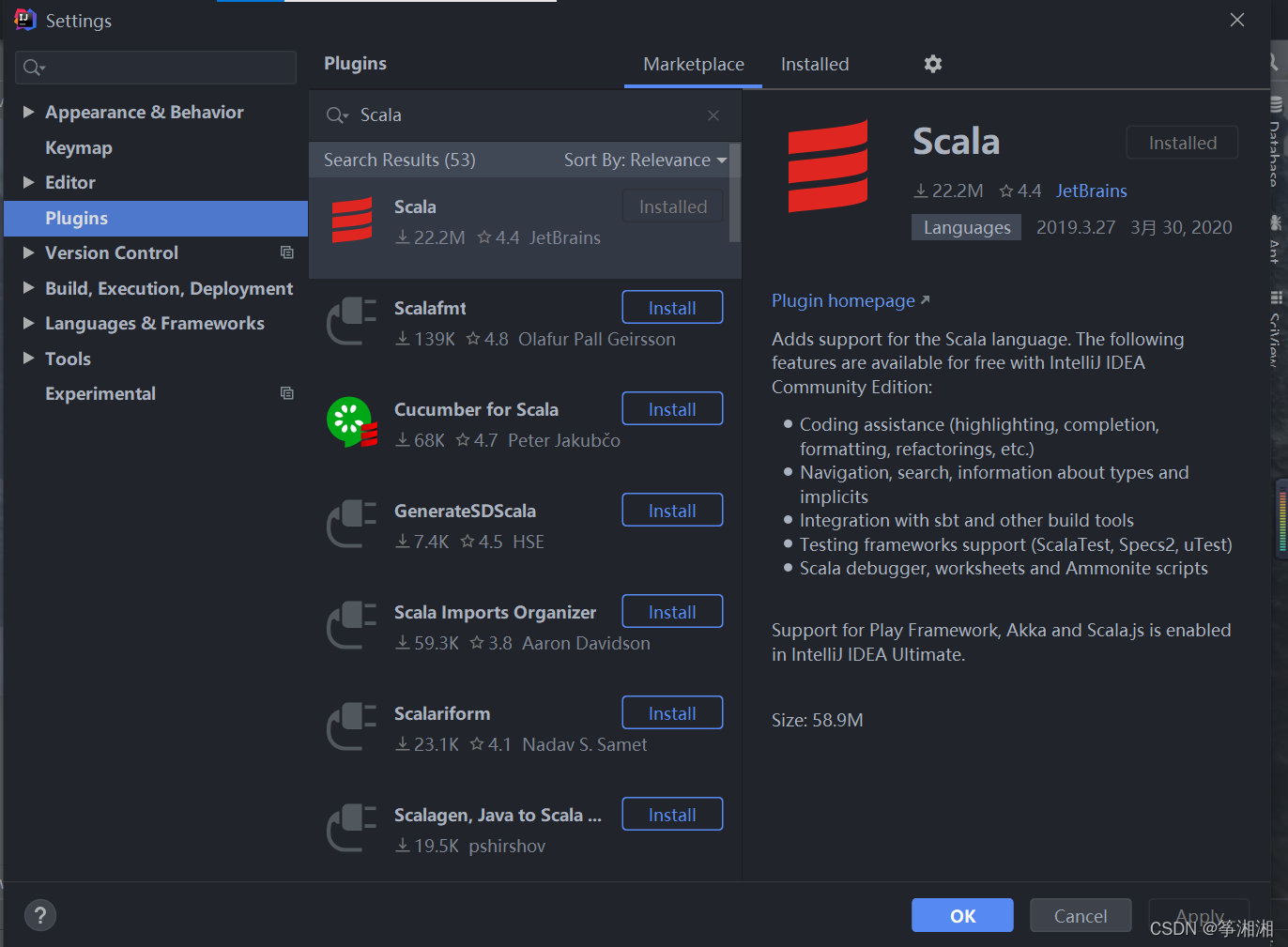1288x947 pixels.
Task: Click the 2019.3.27 version text
Action: point(1076,227)
